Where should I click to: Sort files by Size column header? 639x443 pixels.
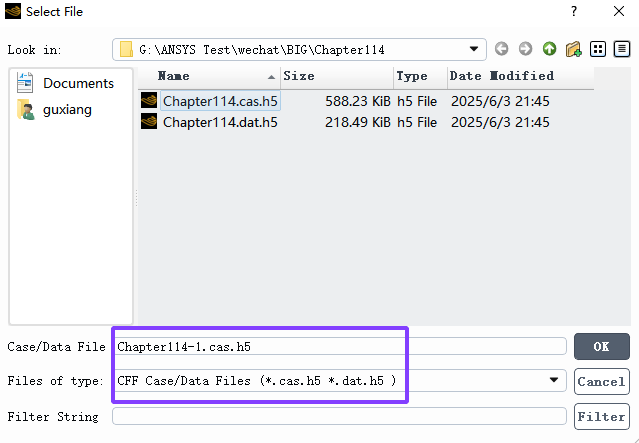coord(337,76)
